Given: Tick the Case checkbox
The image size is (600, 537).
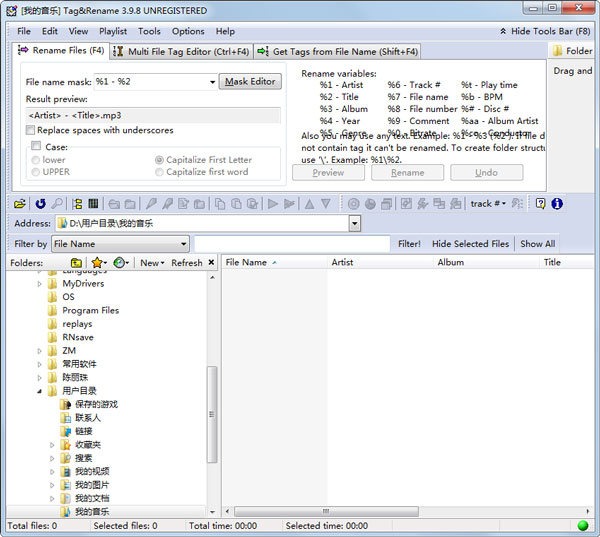Looking at the screenshot, I should pyautogui.click(x=36, y=146).
